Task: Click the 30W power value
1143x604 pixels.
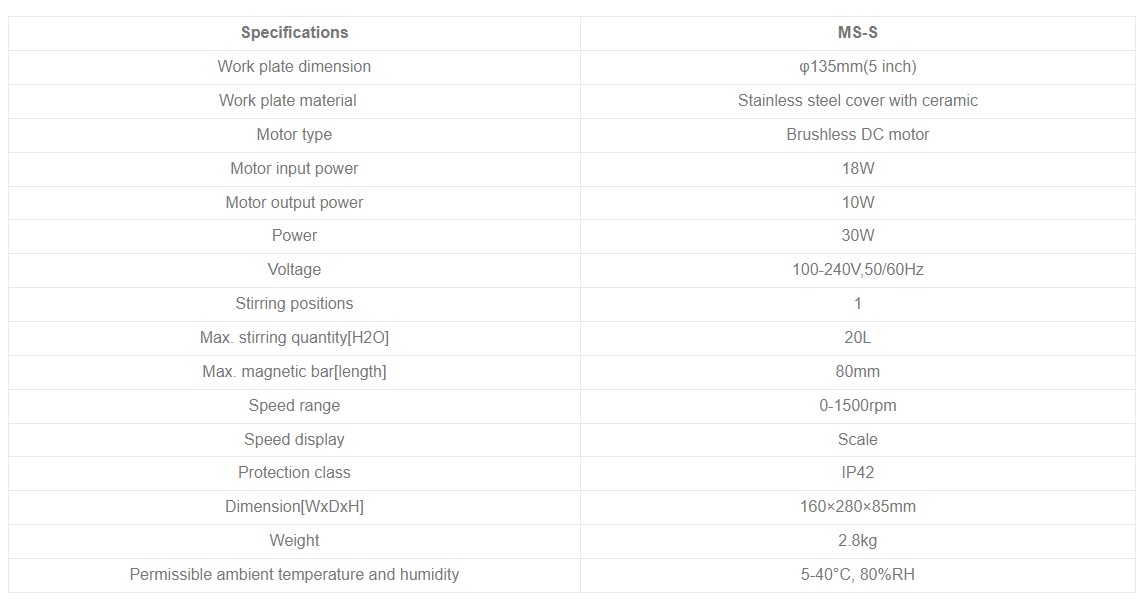Action: (x=857, y=235)
